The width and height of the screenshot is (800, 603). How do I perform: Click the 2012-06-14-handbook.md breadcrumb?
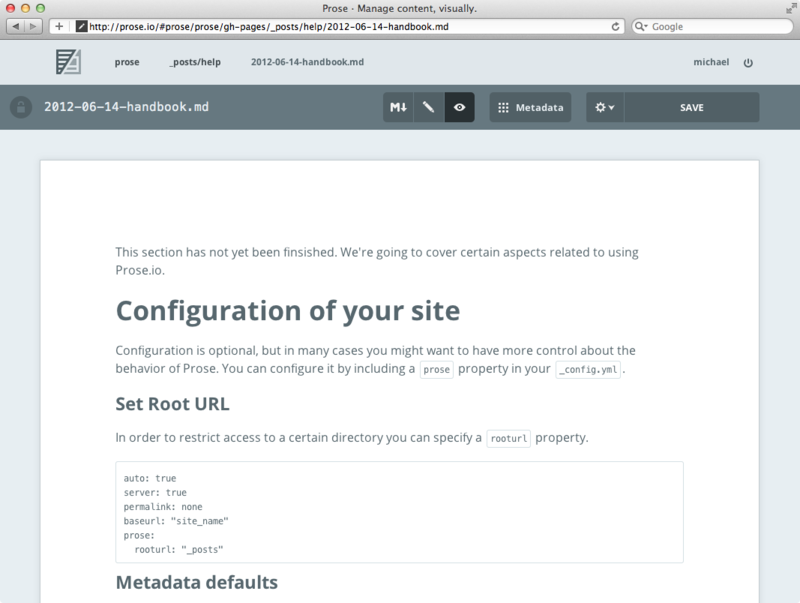pos(307,62)
